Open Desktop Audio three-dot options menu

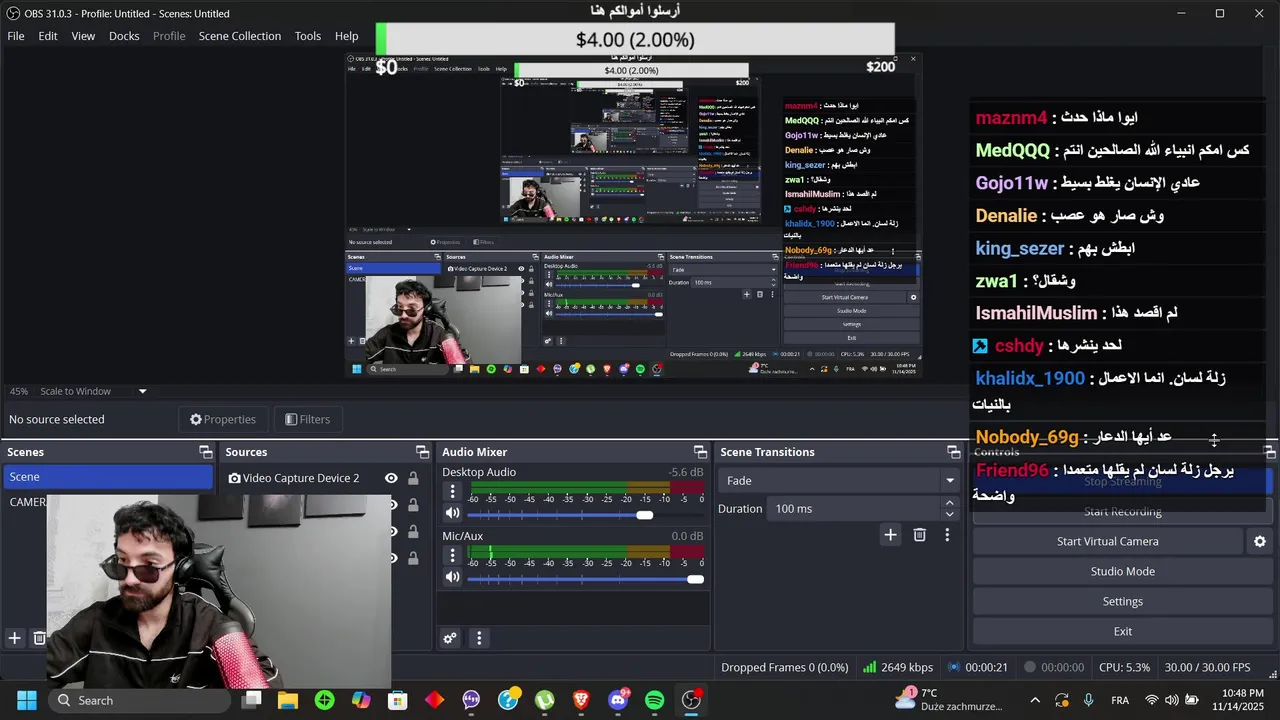coord(452,491)
